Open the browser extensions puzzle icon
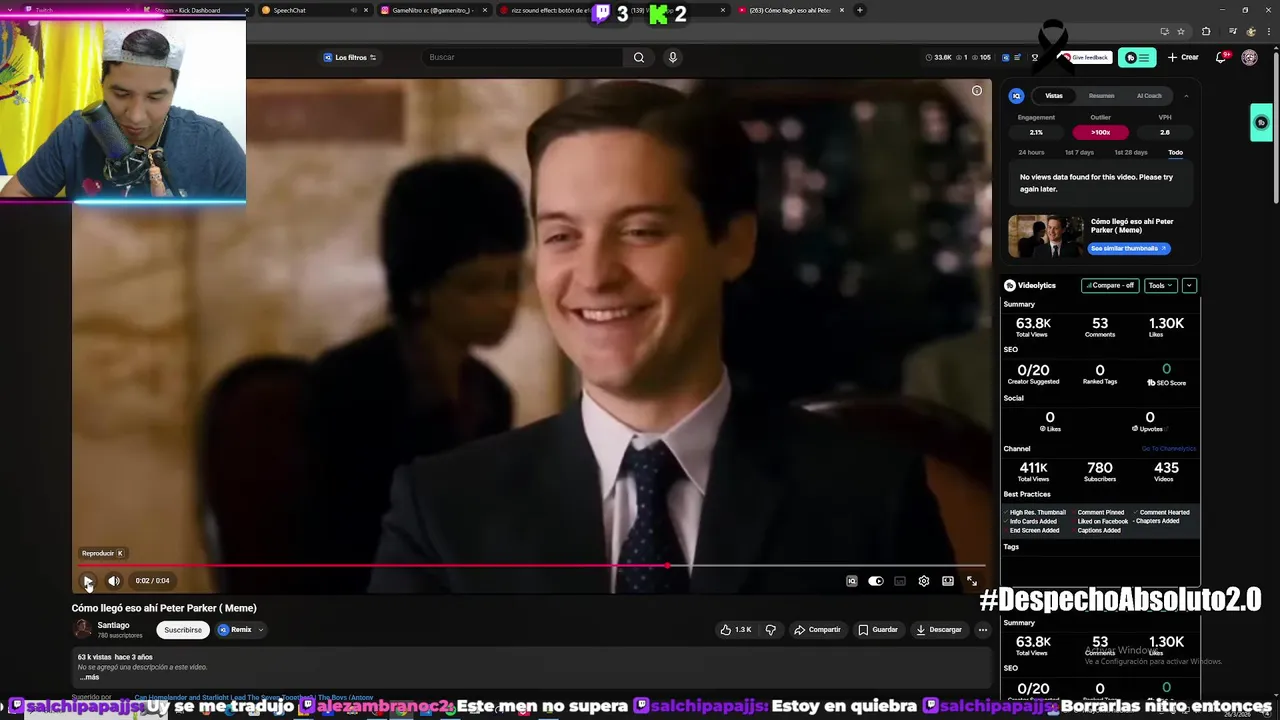 (x=1206, y=32)
